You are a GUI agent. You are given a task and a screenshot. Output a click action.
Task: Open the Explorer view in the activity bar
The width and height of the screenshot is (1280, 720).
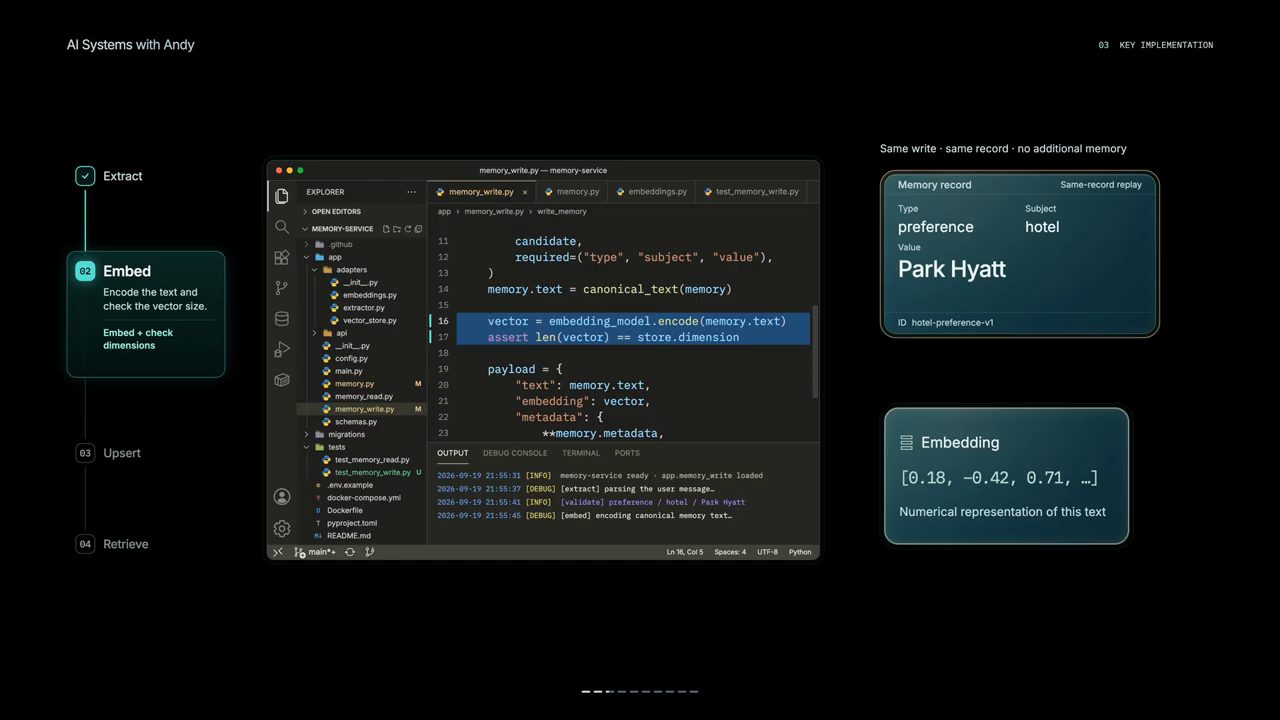pos(282,196)
